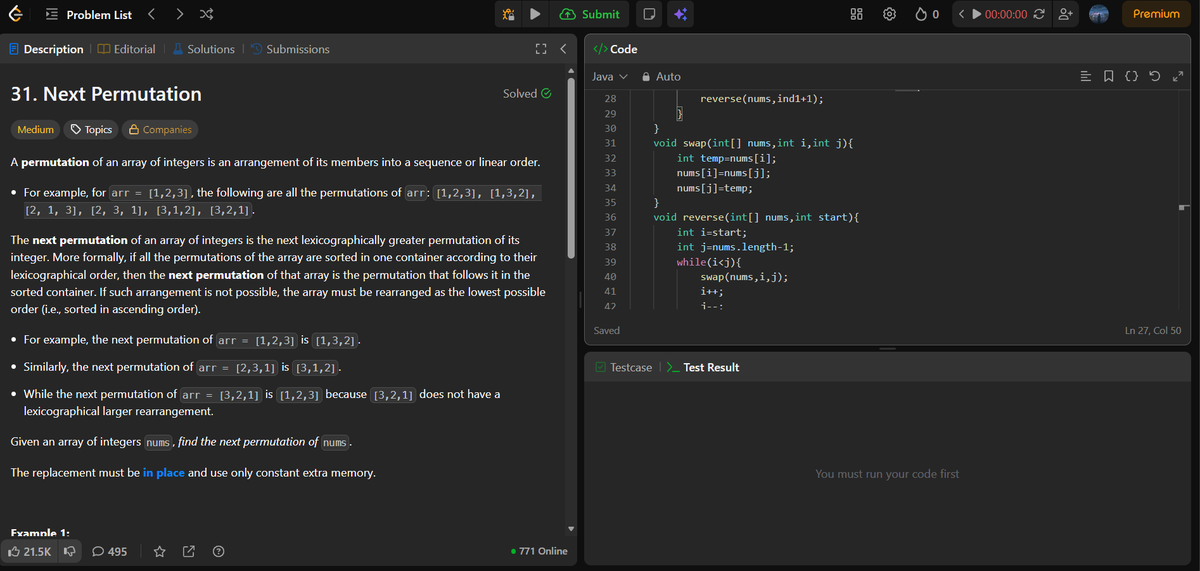Click the Solved status indicator
This screenshot has height=571, width=1200.
coord(527,94)
